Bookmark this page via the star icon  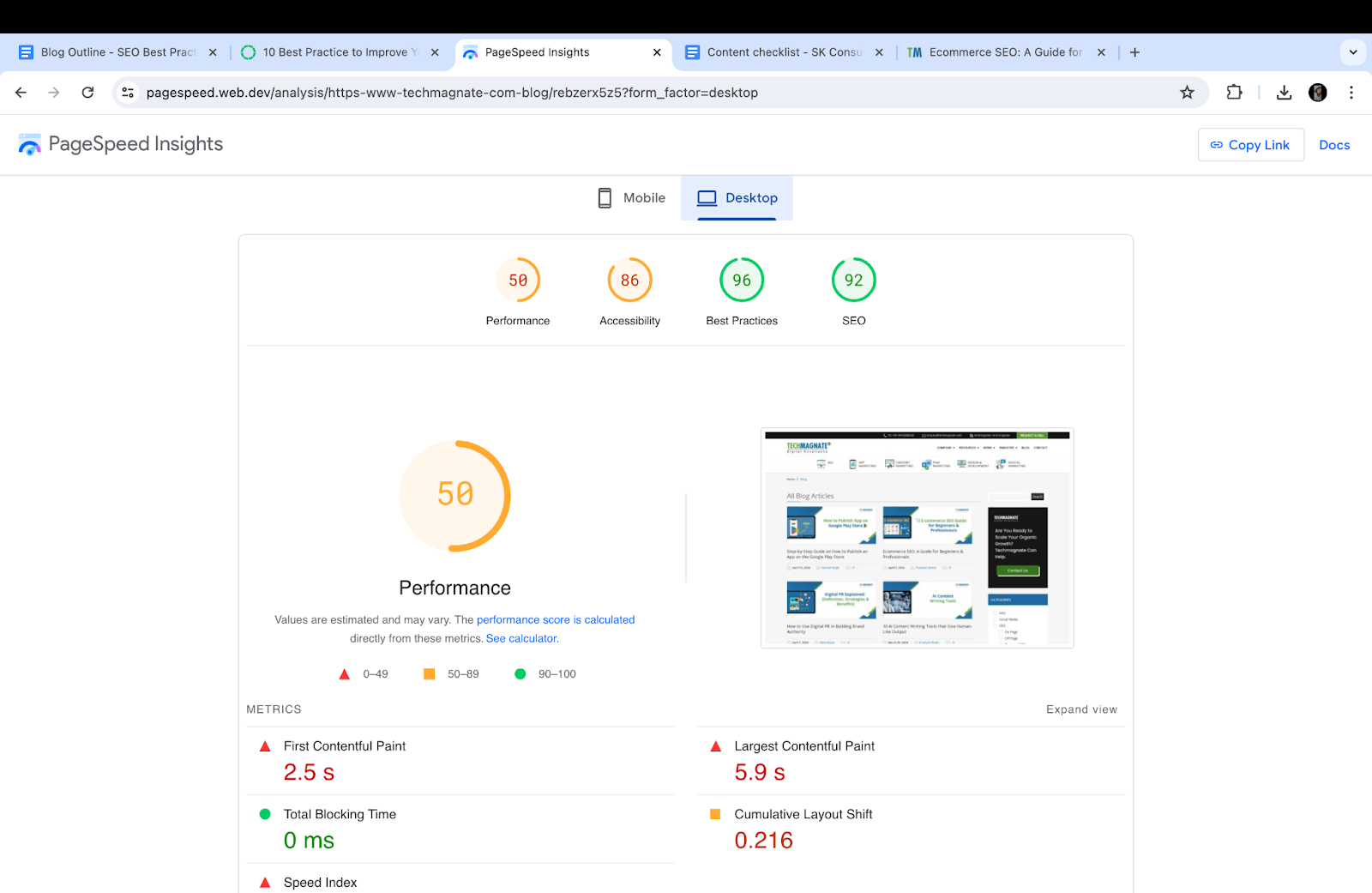(x=1187, y=93)
